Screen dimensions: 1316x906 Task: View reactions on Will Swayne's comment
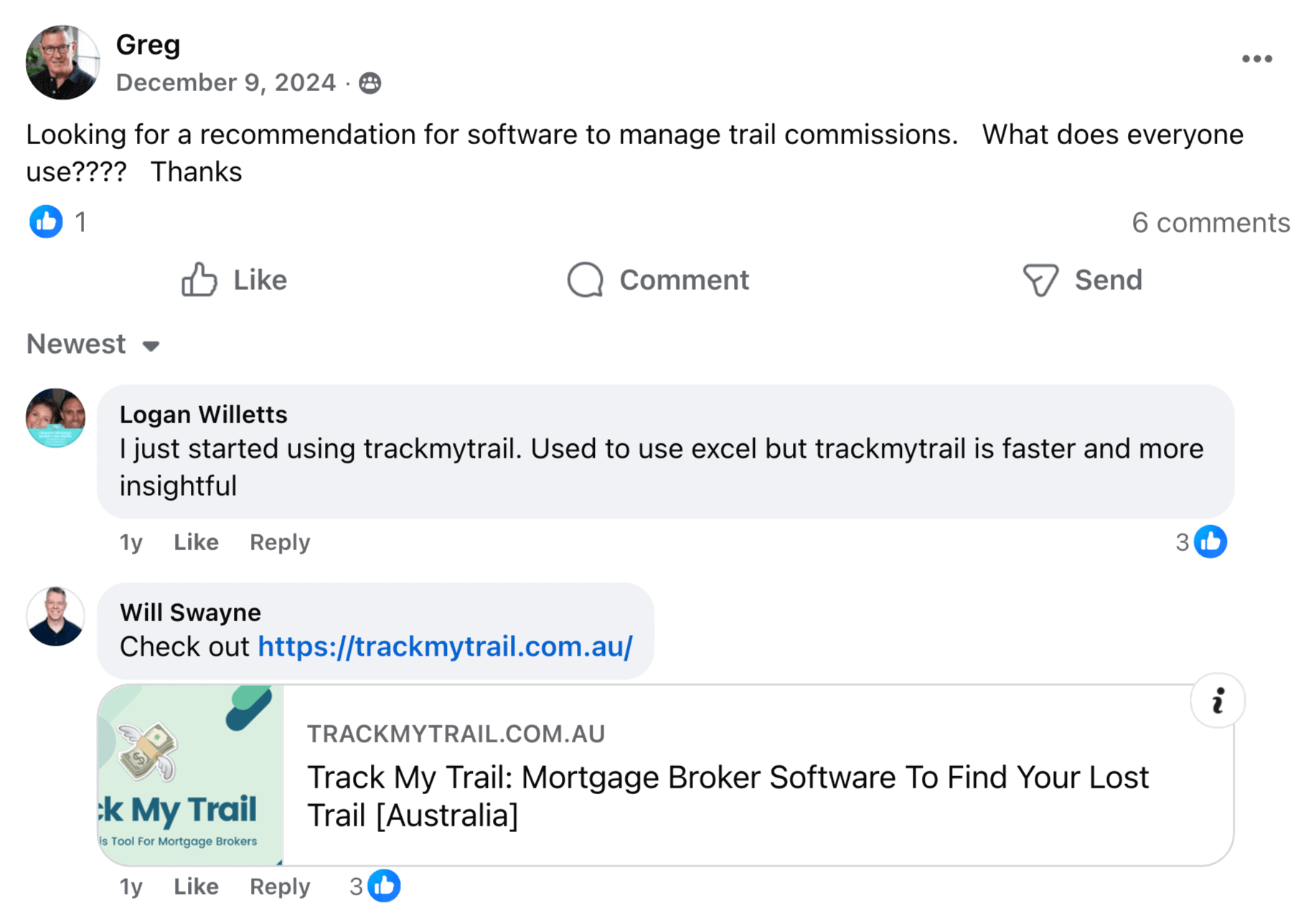coord(375,886)
